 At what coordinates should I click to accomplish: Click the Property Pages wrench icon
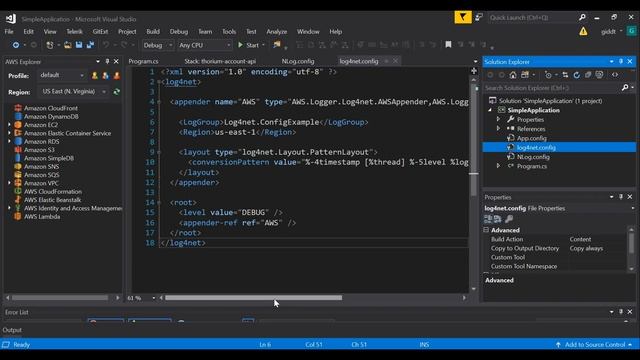[509, 219]
